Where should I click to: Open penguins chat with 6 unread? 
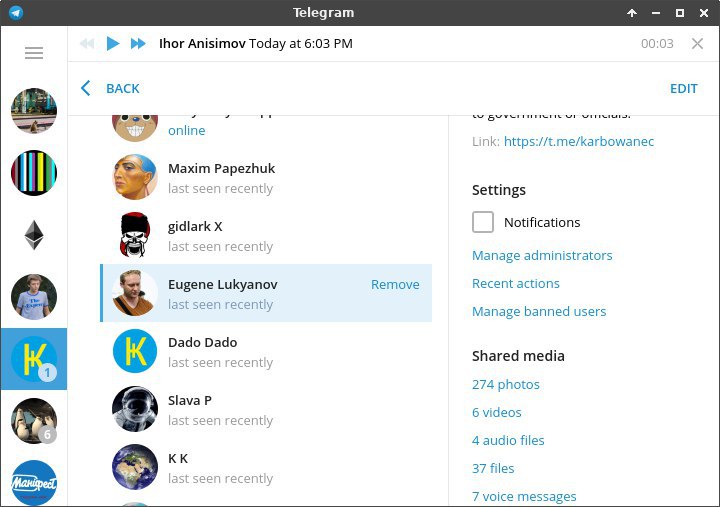point(34,421)
